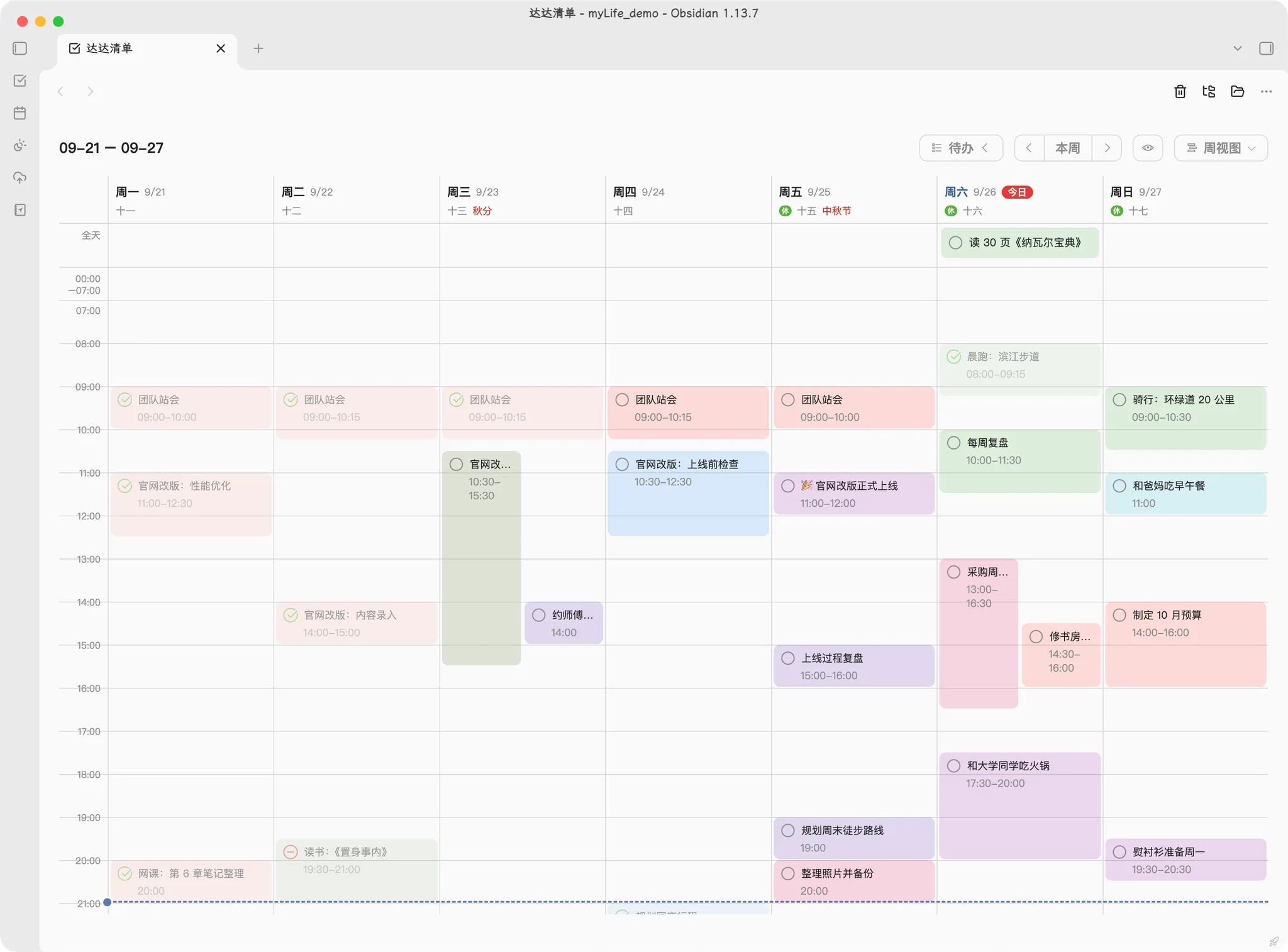
Task: Navigate forward with the right arrow
Action: point(90,92)
